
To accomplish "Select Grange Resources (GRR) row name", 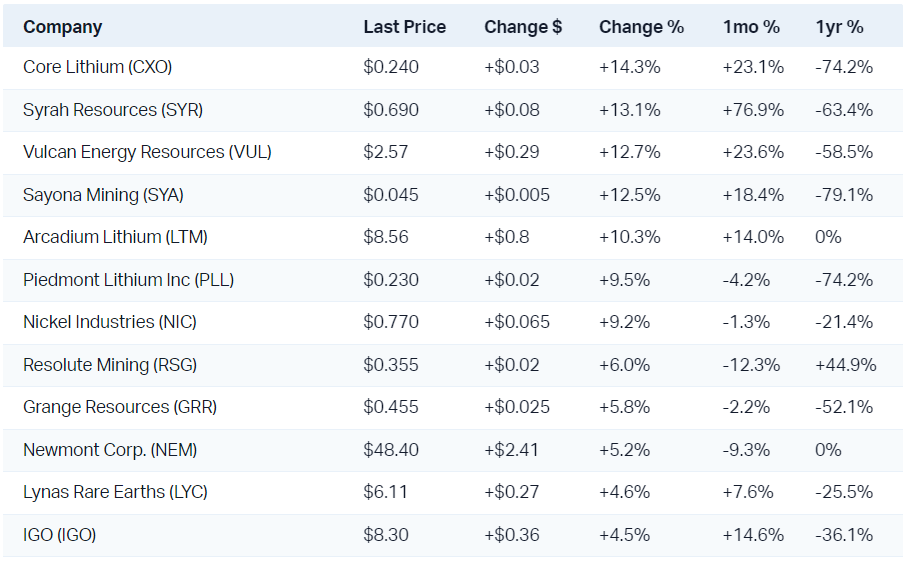I will pyautogui.click(x=120, y=407).
